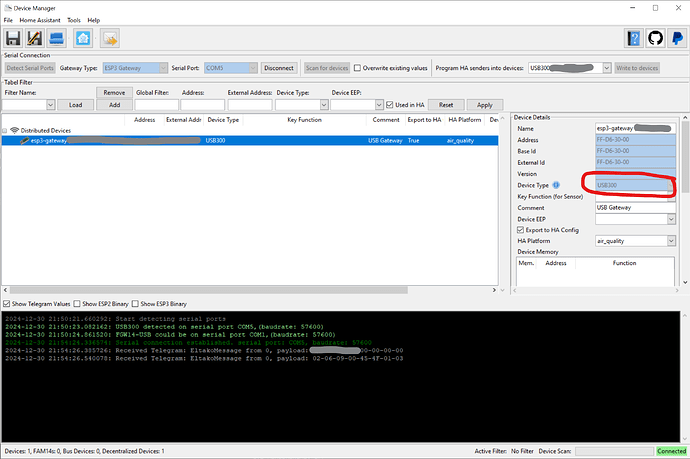The height and width of the screenshot is (459, 690).
Task: Click the Comment column header
Action: [x=386, y=120]
